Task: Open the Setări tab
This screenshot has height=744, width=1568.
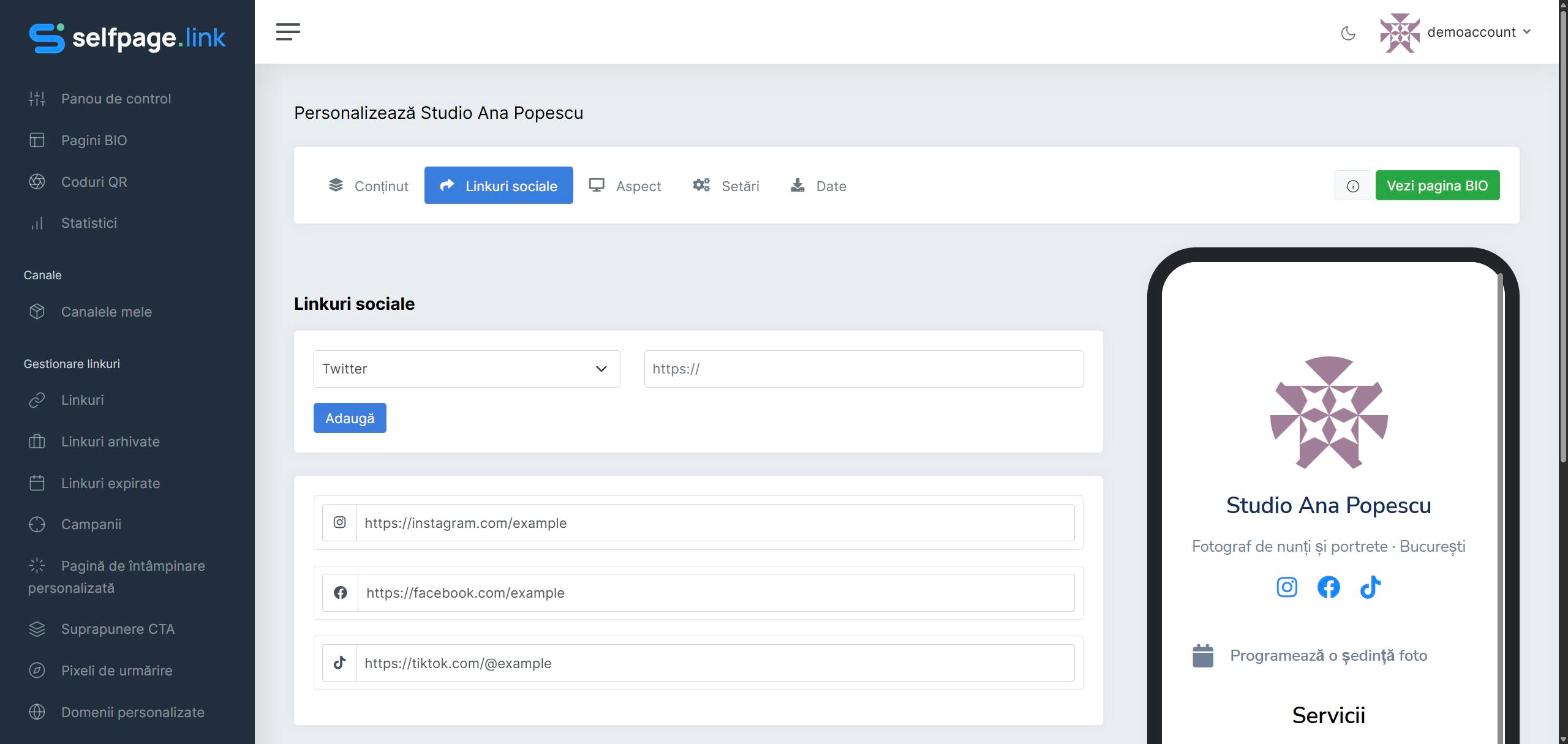Action: point(726,186)
